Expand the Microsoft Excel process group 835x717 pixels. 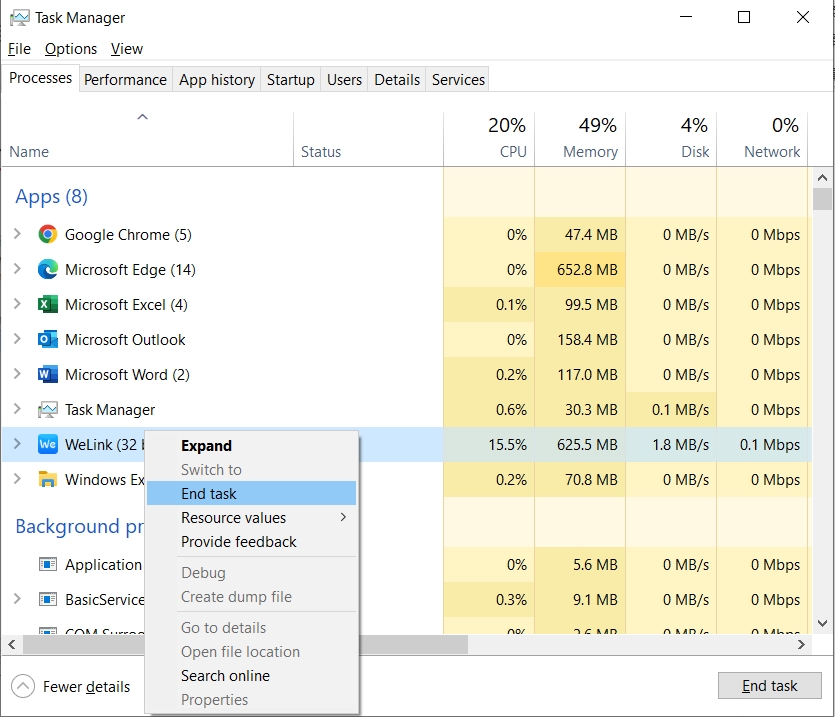17,305
